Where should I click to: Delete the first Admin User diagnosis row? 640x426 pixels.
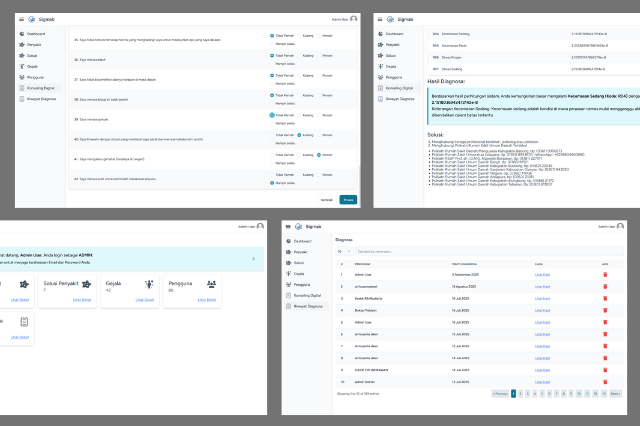(604, 274)
